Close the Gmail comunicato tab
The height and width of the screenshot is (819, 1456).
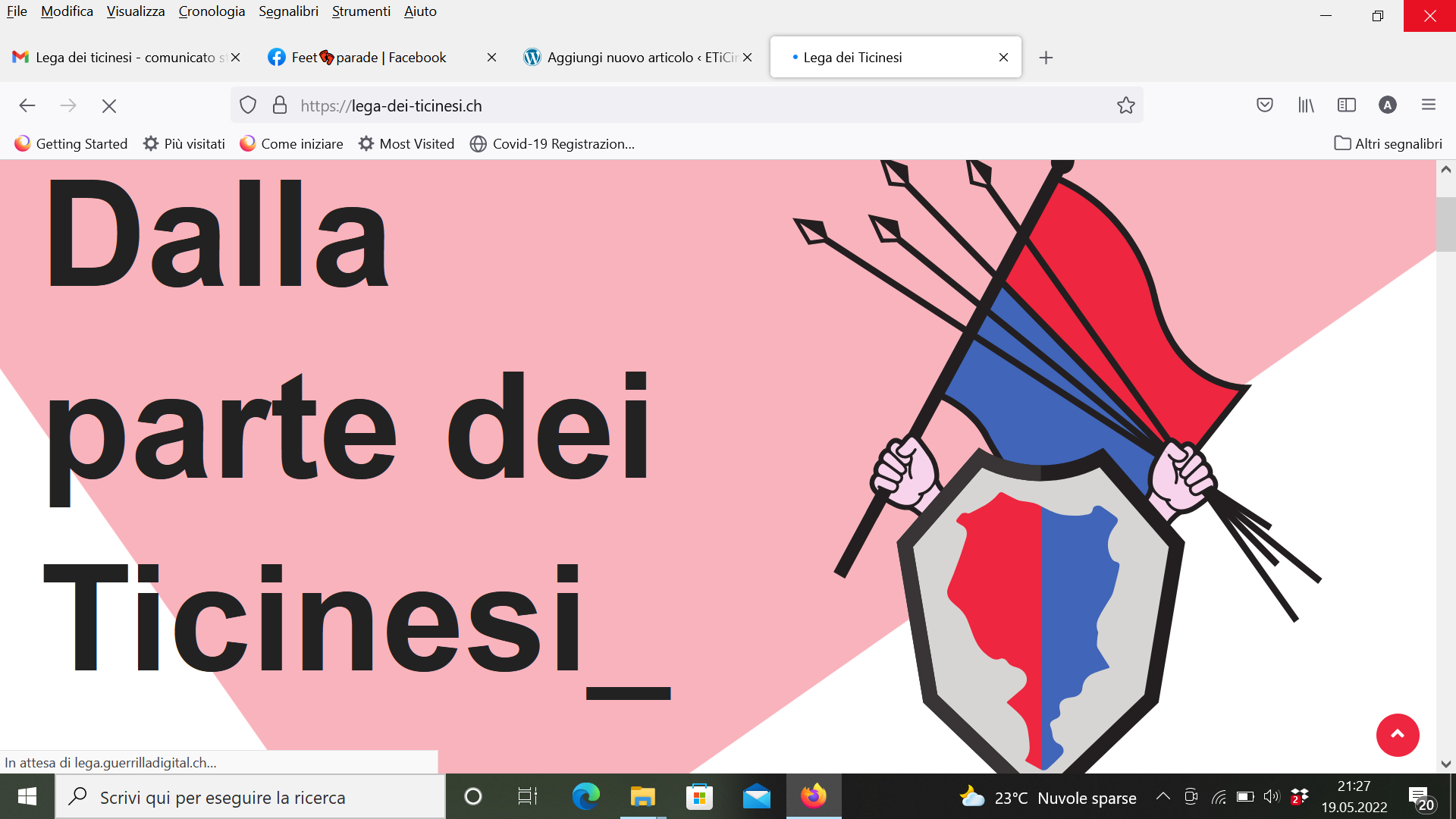tap(235, 58)
